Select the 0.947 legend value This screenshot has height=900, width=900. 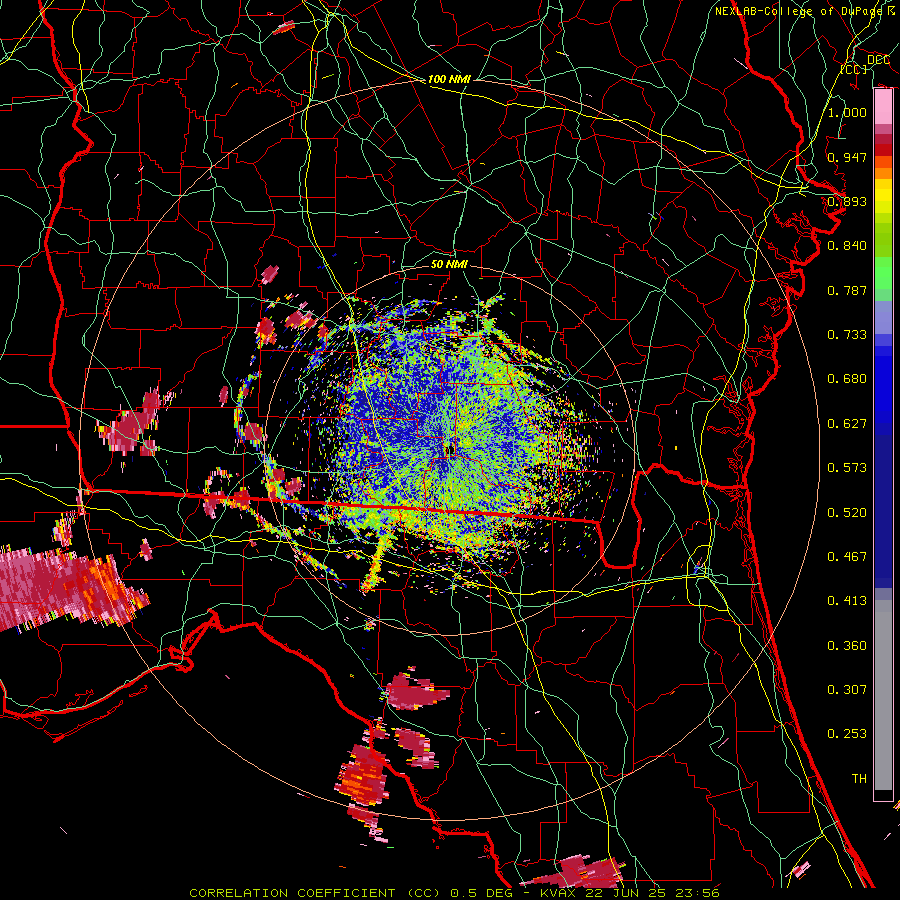coord(847,157)
